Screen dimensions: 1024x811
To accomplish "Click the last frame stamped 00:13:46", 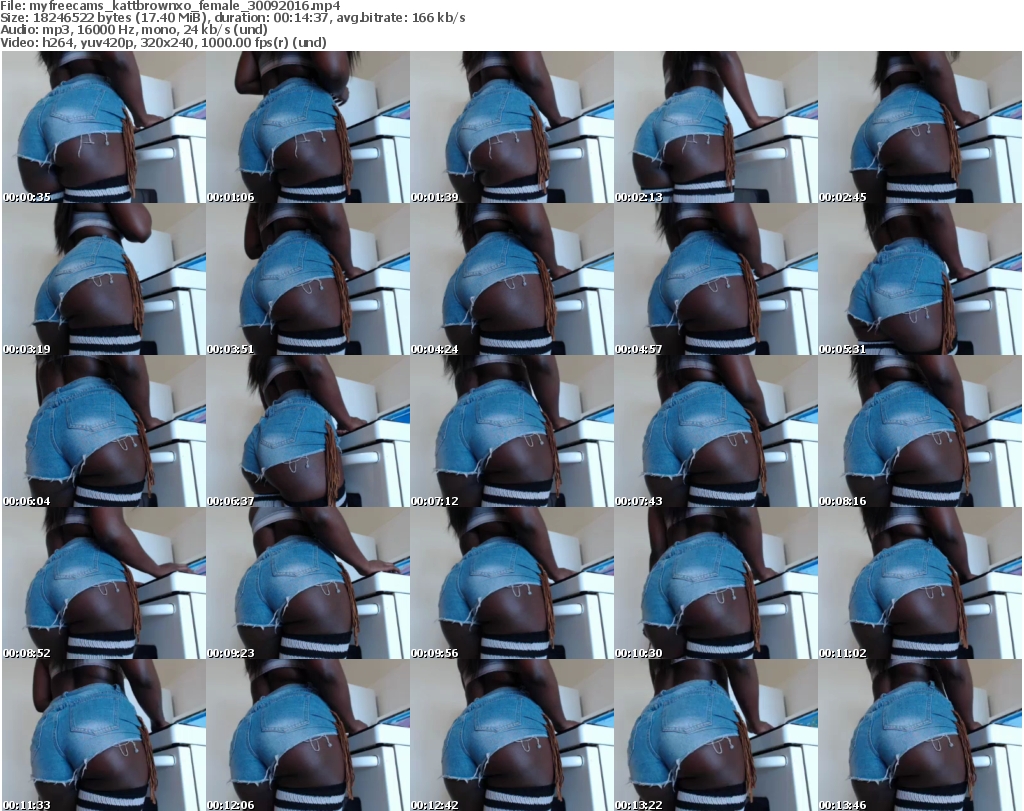I will click(920, 735).
